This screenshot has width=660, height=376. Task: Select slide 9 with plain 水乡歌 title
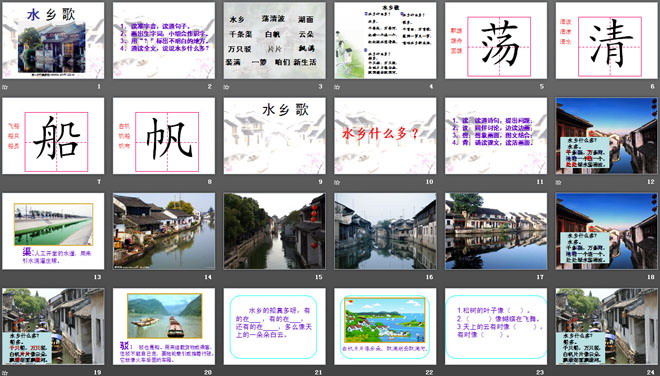point(274,136)
